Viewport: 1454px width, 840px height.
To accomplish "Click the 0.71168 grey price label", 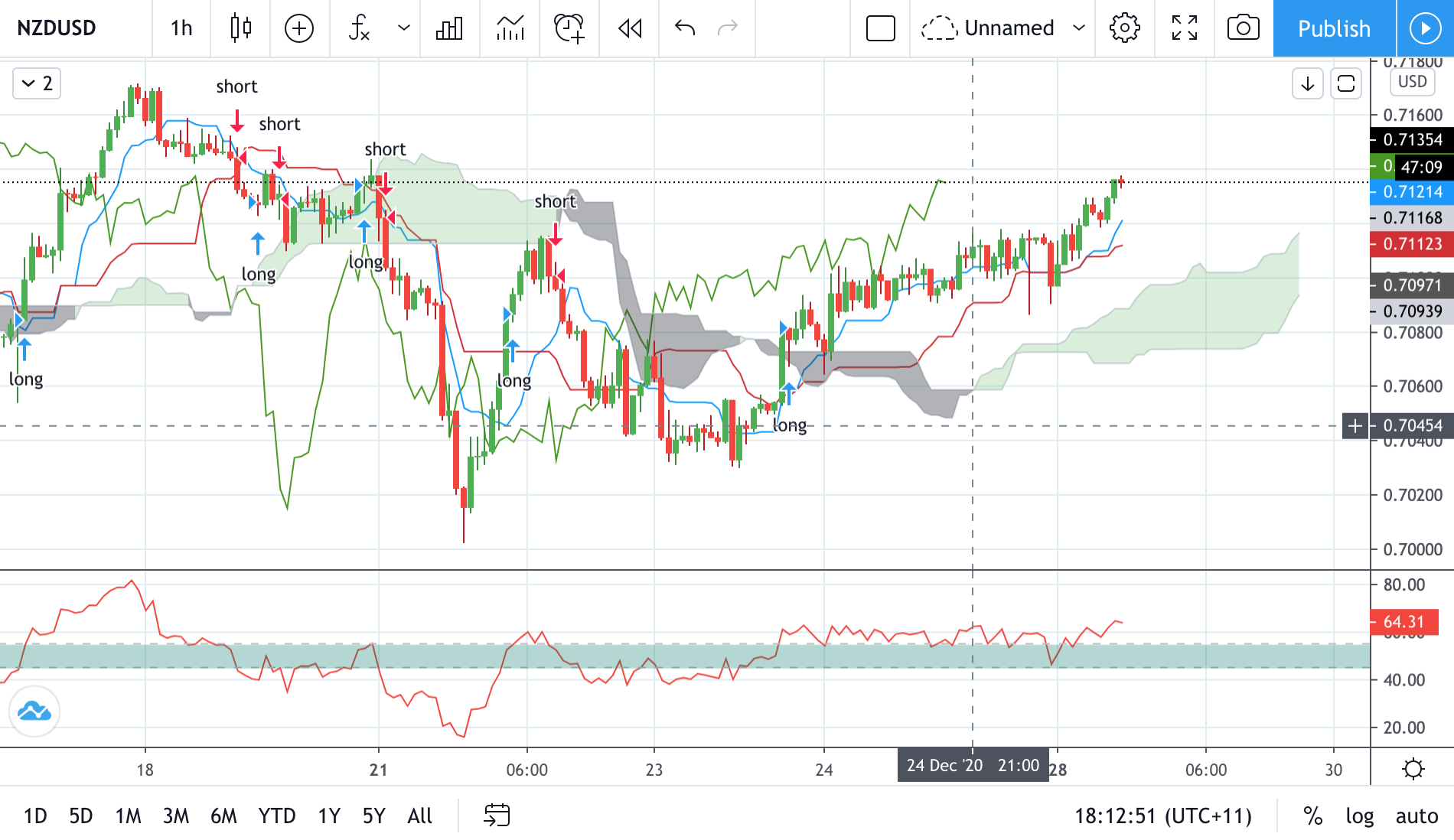I will click(x=1412, y=218).
